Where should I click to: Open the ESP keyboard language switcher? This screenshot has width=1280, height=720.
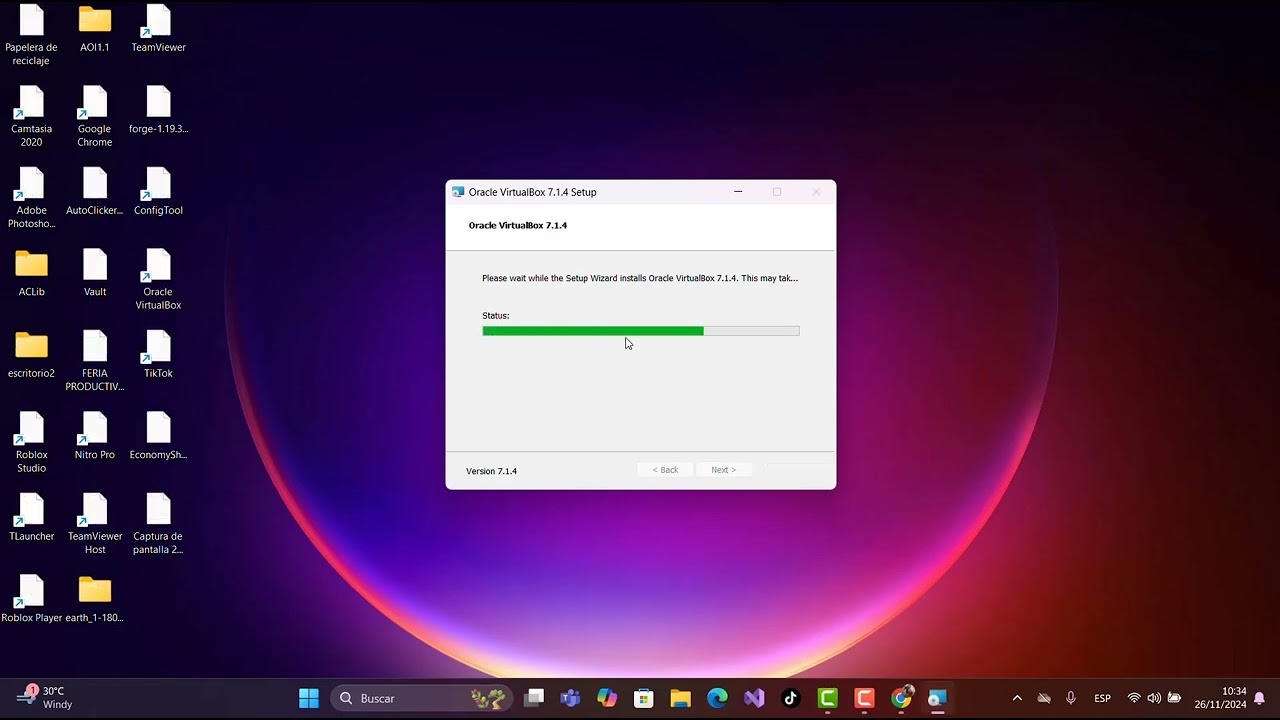(x=1102, y=698)
